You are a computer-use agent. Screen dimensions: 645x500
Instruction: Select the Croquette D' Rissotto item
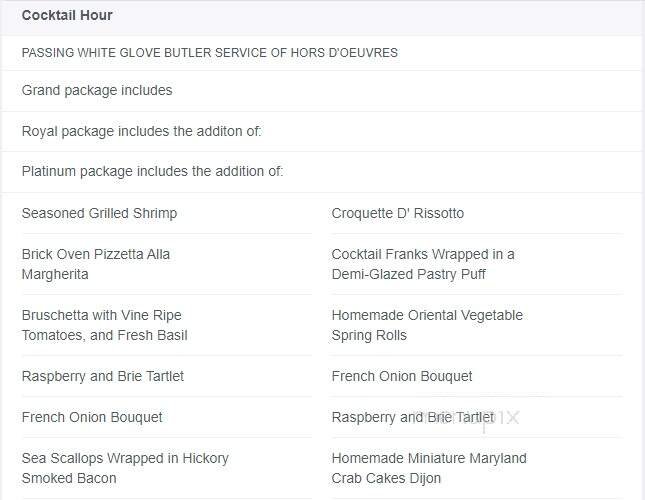[x=398, y=214]
